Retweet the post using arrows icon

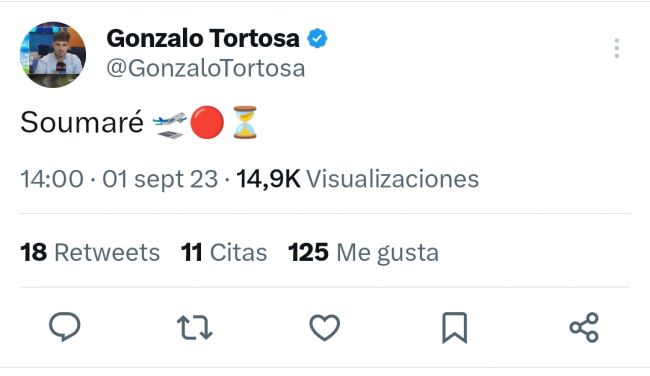pos(194,327)
